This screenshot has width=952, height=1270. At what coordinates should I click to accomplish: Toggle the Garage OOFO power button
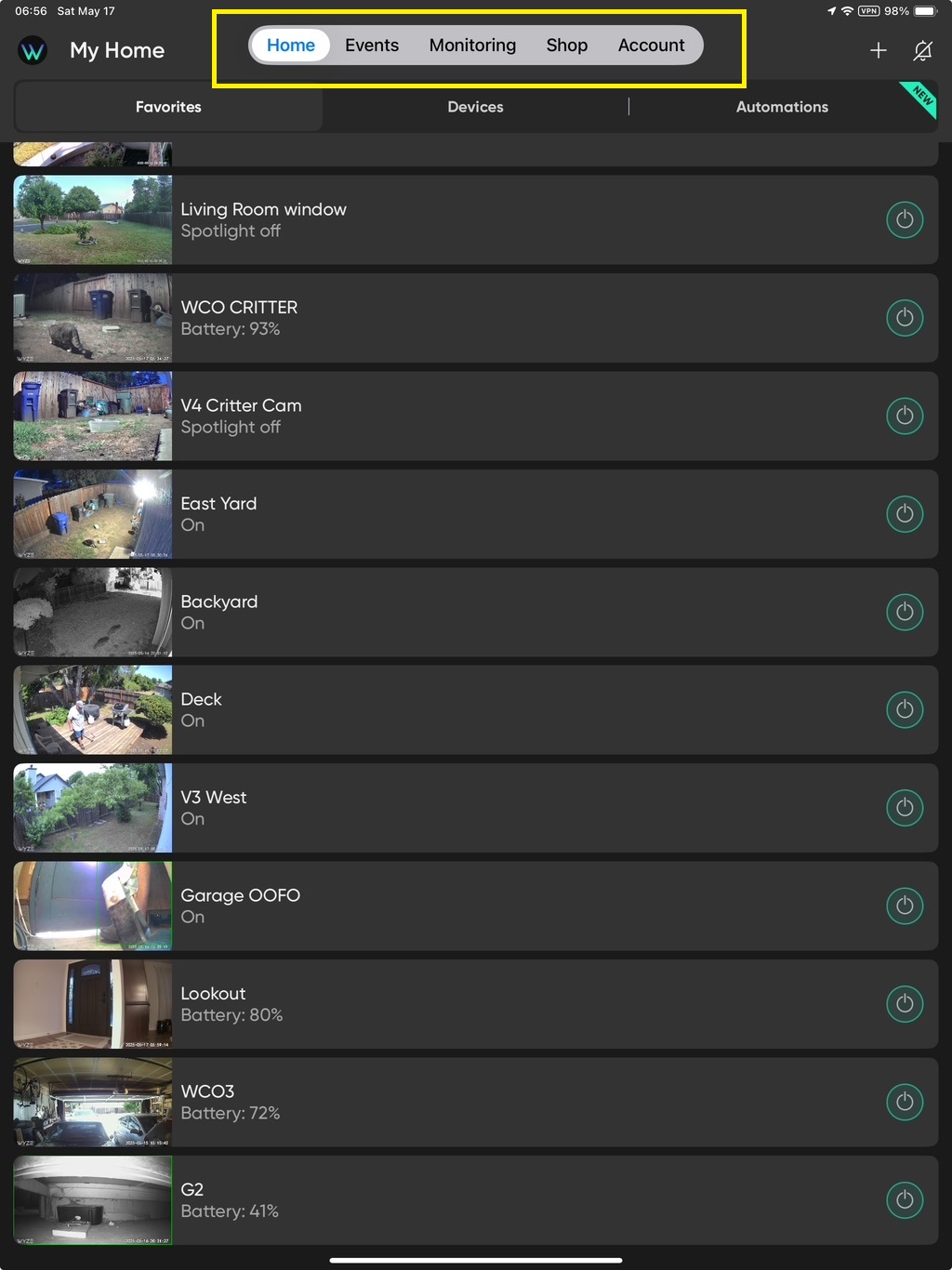pyautogui.click(x=905, y=906)
